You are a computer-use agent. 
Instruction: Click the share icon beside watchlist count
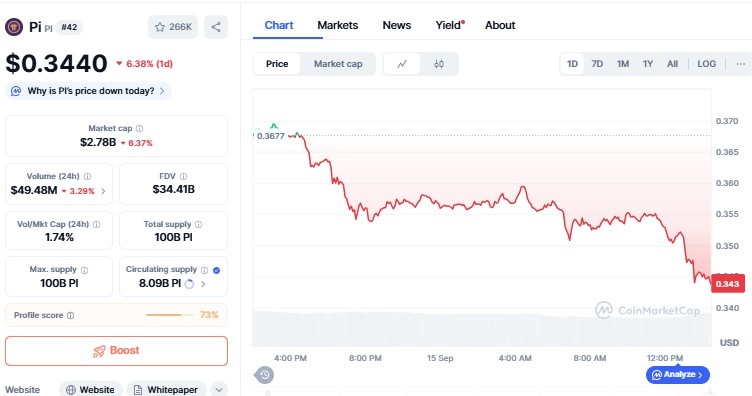point(216,27)
